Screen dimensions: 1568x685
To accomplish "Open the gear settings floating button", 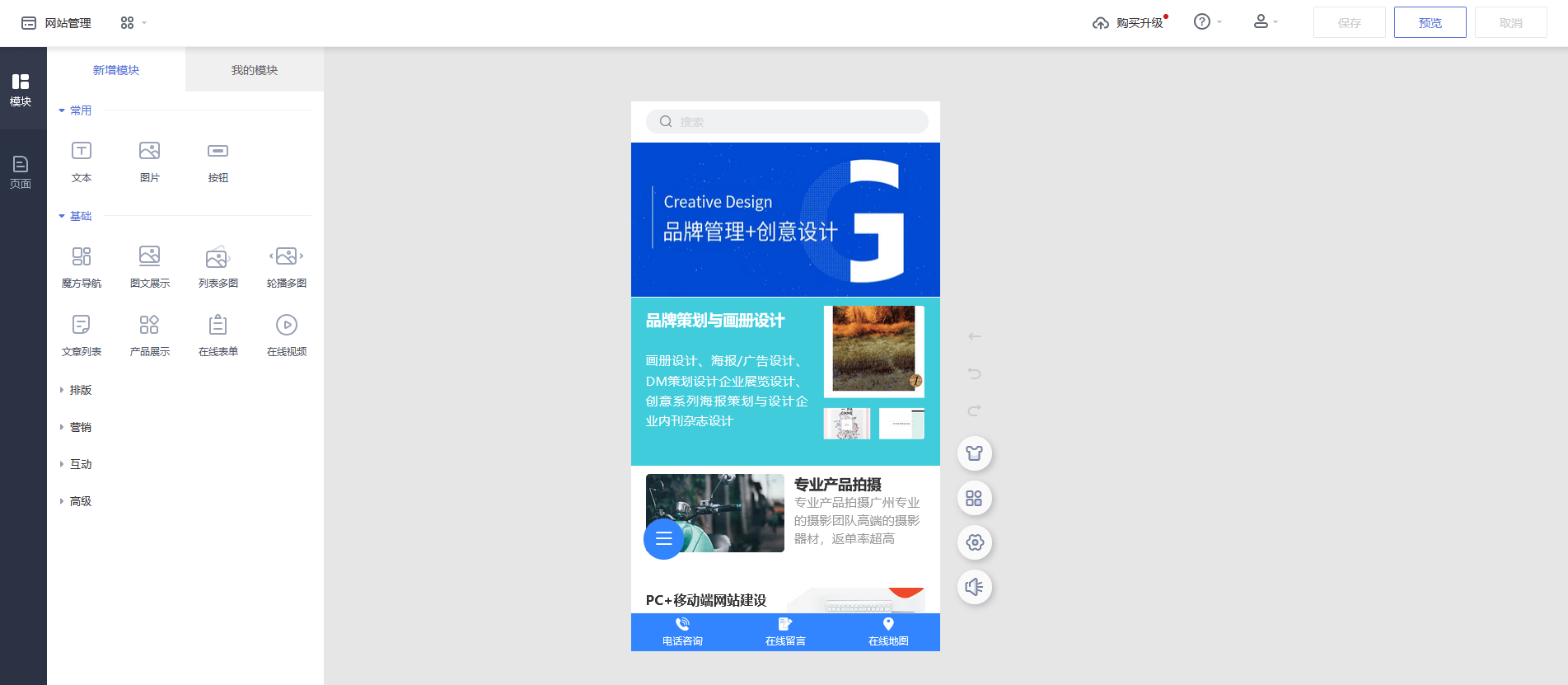I will [x=974, y=542].
